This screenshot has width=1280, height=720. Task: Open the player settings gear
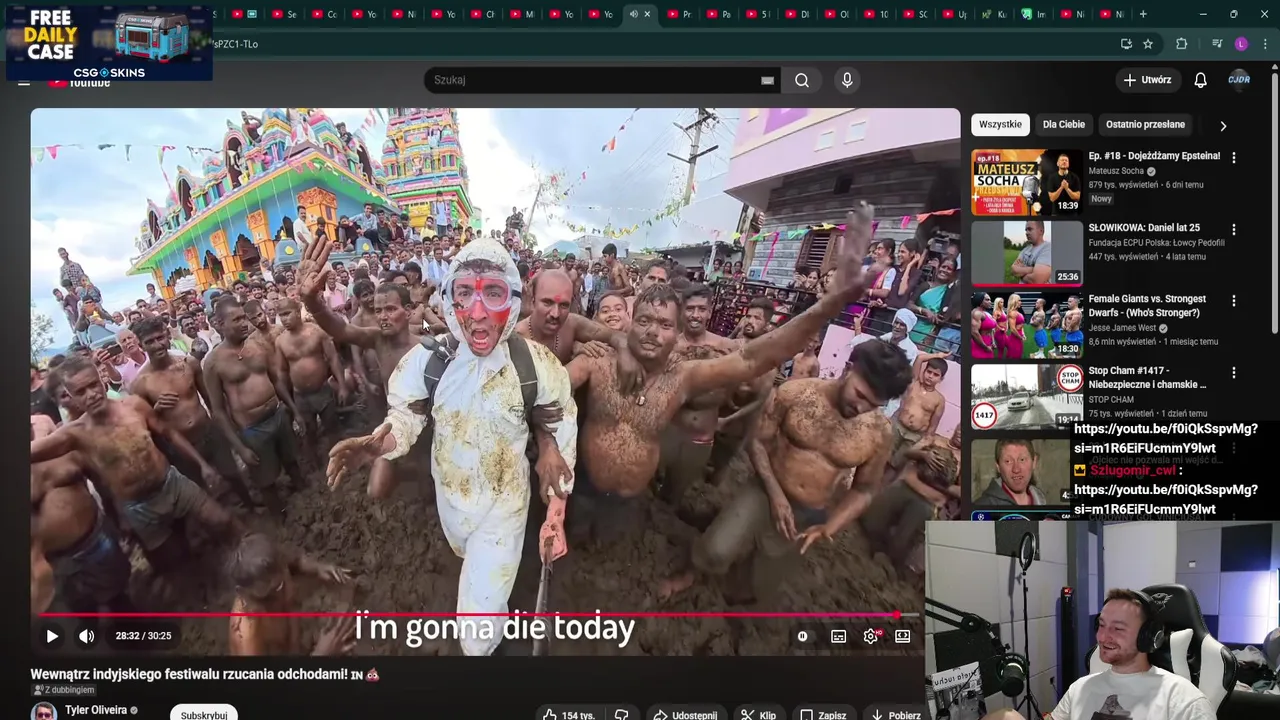point(871,636)
